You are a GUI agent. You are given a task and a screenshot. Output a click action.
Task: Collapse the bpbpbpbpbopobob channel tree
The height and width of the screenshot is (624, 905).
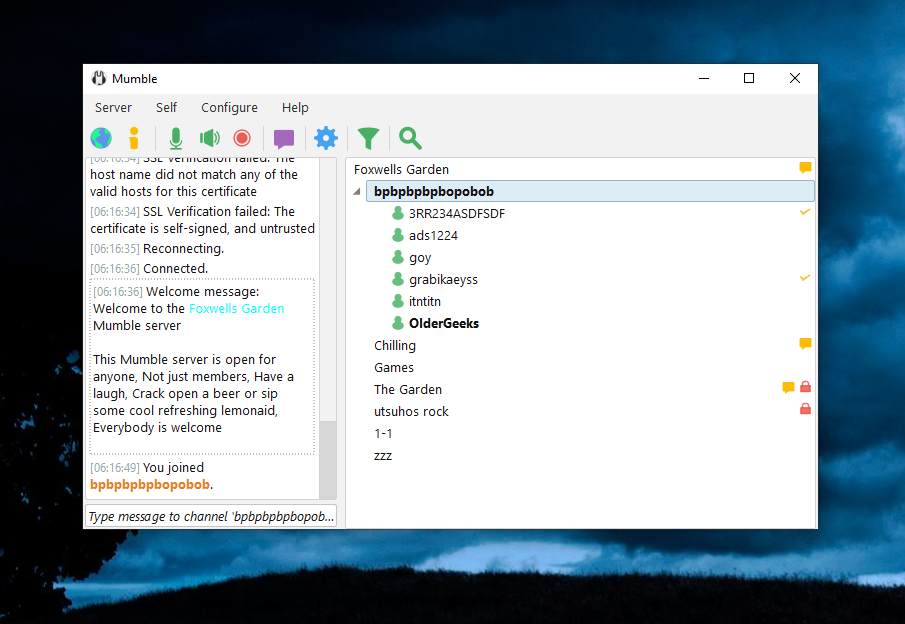pos(357,192)
